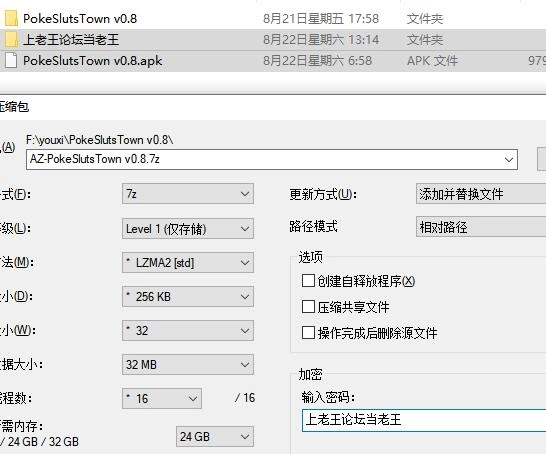Screen dimensions: 546x454
Task: Click the date 8月22日星期六 6:58
Action: click(317, 61)
